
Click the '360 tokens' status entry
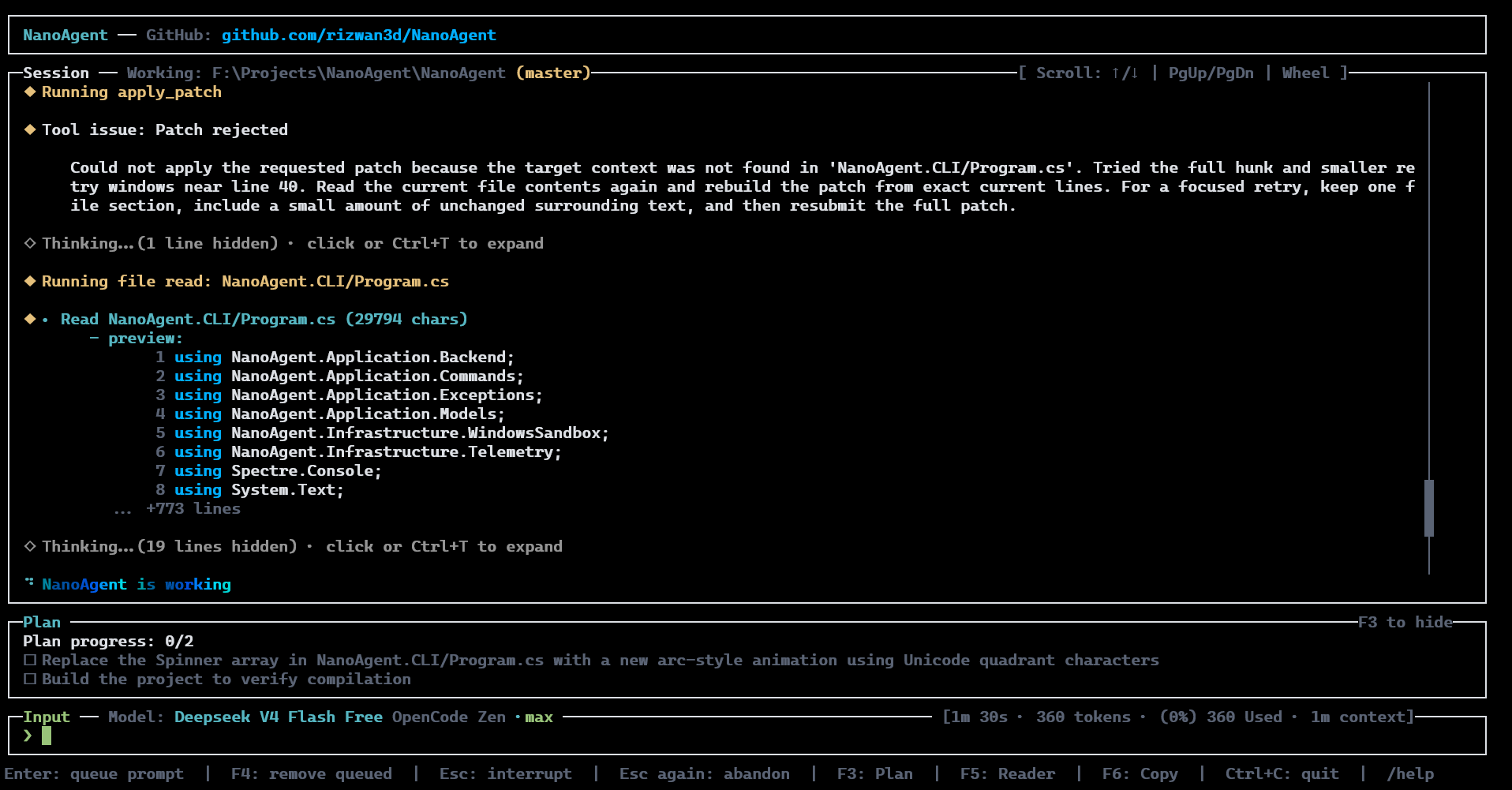click(1083, 717)
